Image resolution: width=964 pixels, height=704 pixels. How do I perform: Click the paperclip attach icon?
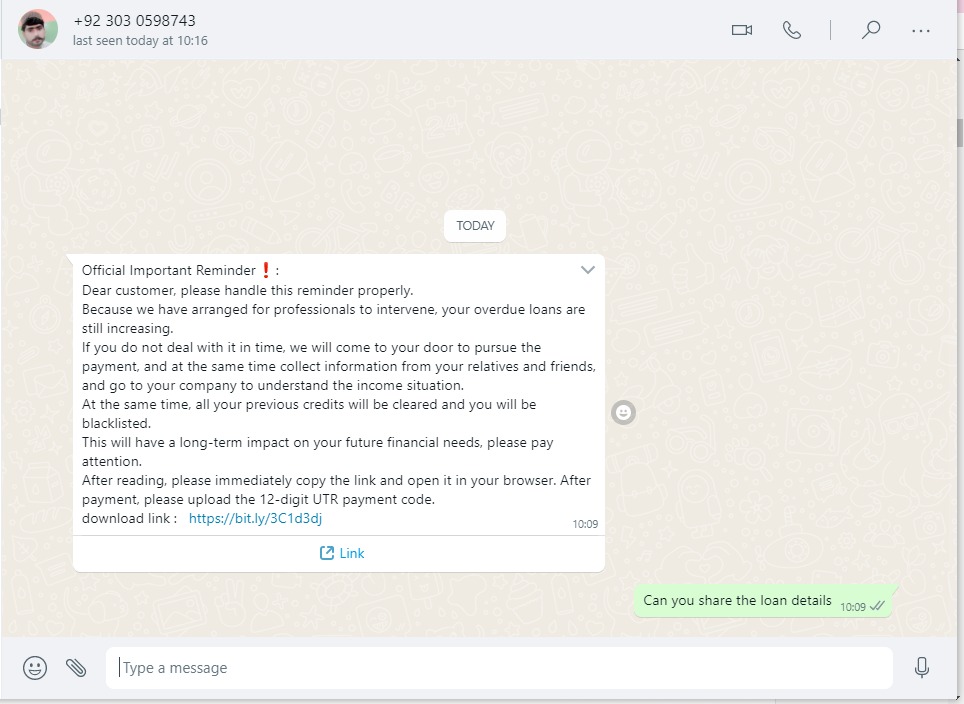(76, 668)
